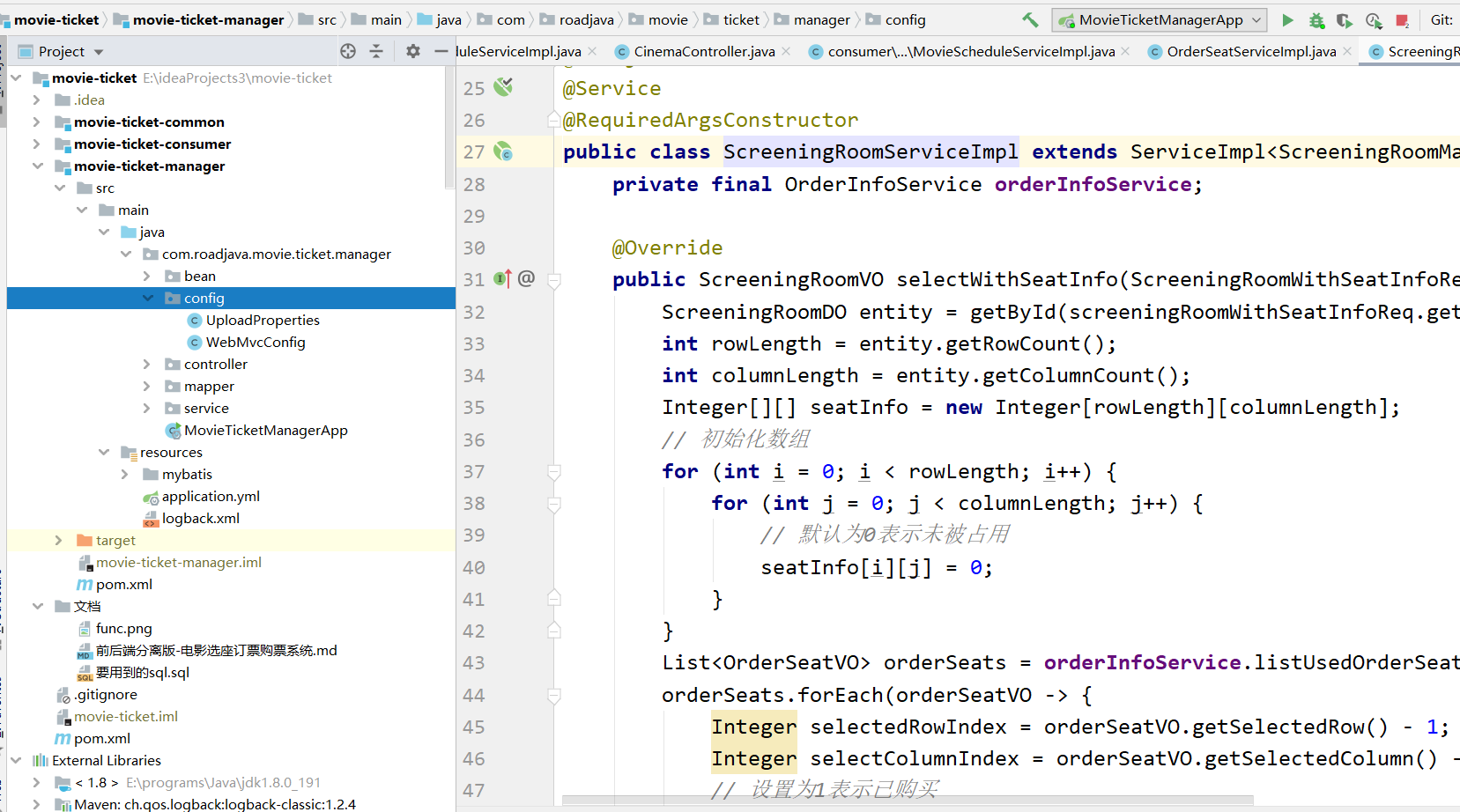Open logback.xml file

pos(200,518)
